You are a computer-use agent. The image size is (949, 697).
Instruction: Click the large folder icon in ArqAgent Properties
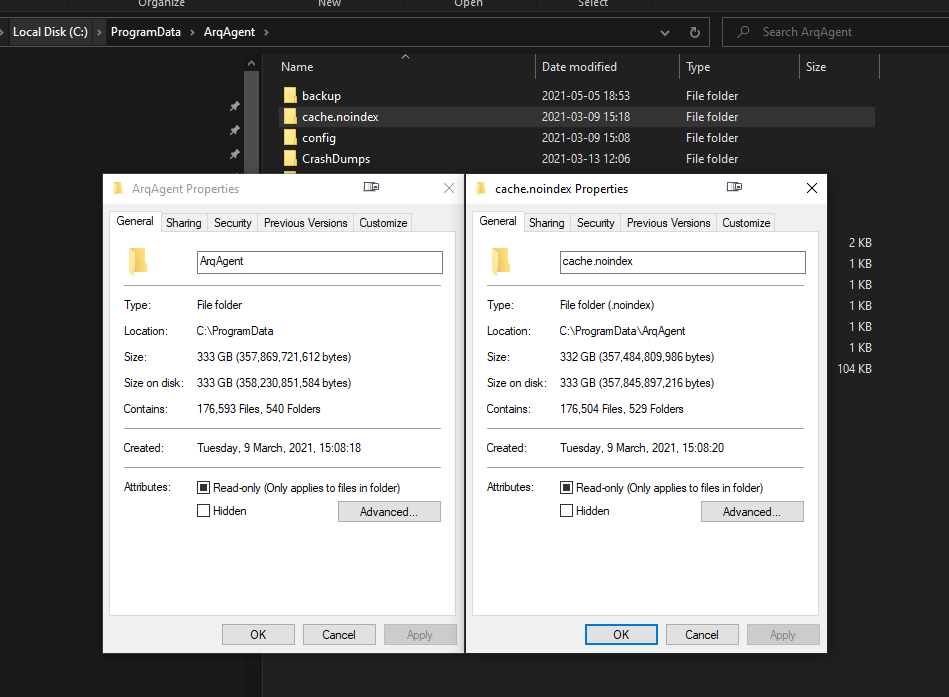(x=138, y=262)
